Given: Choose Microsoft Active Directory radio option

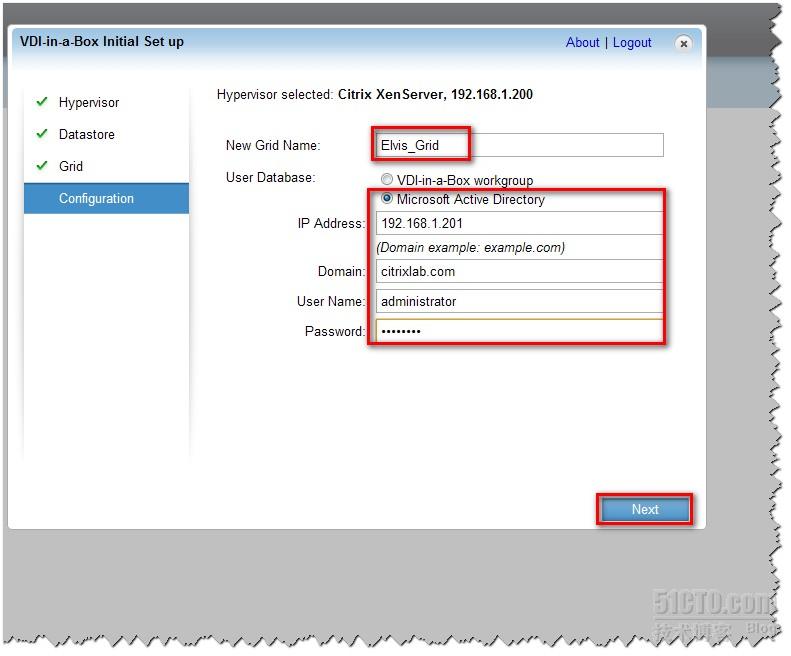Looking at the screenshot, I should [389, 200].
